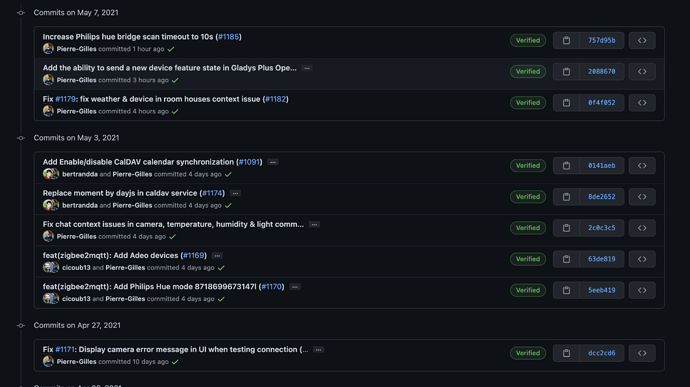Open pull request #1170 link
This screenshot has height=387, width=690.
pyautogui.click(x=272, y=287)
